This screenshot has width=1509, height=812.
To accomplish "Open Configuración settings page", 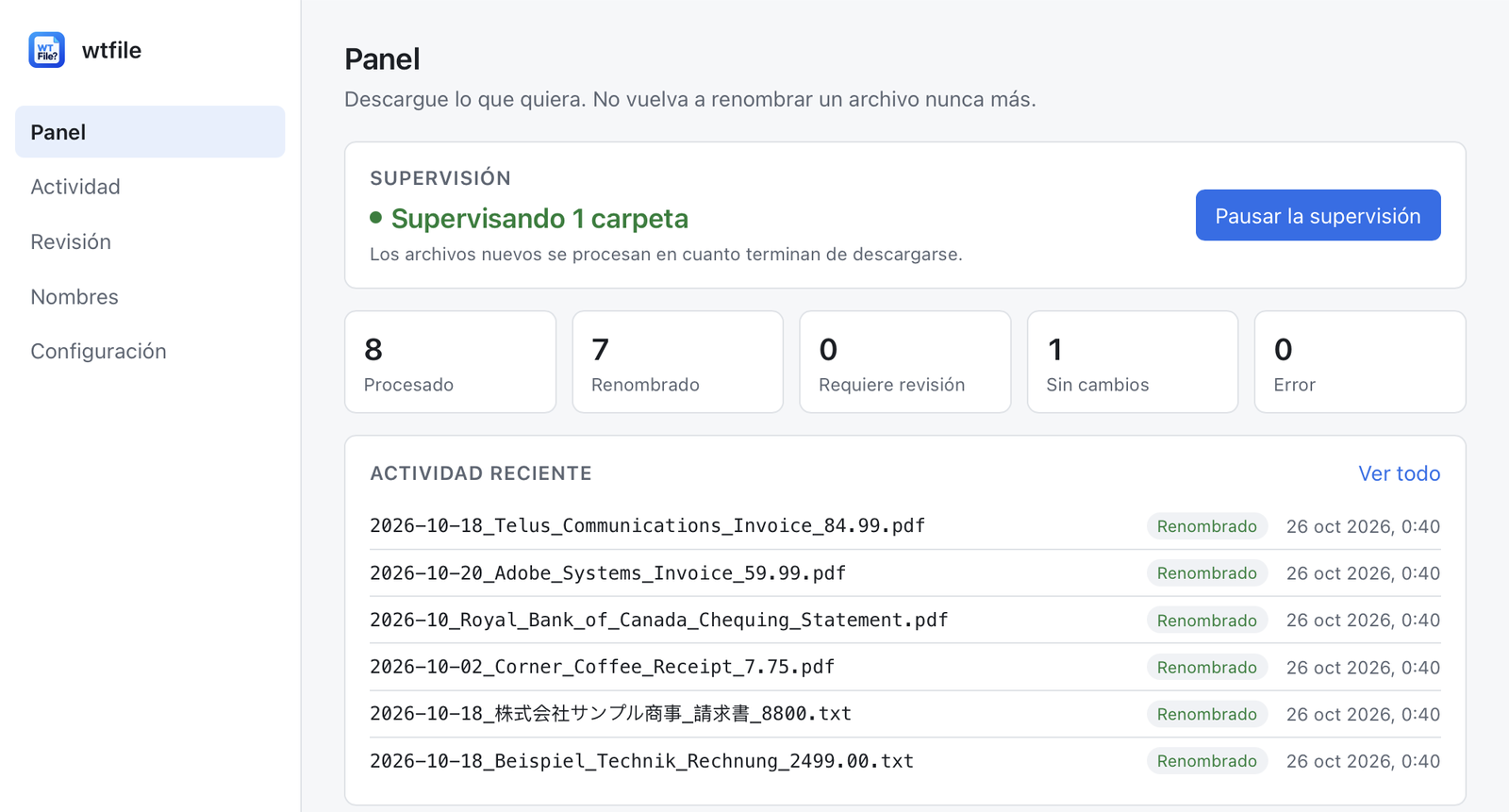I will (x=98, y=351).
